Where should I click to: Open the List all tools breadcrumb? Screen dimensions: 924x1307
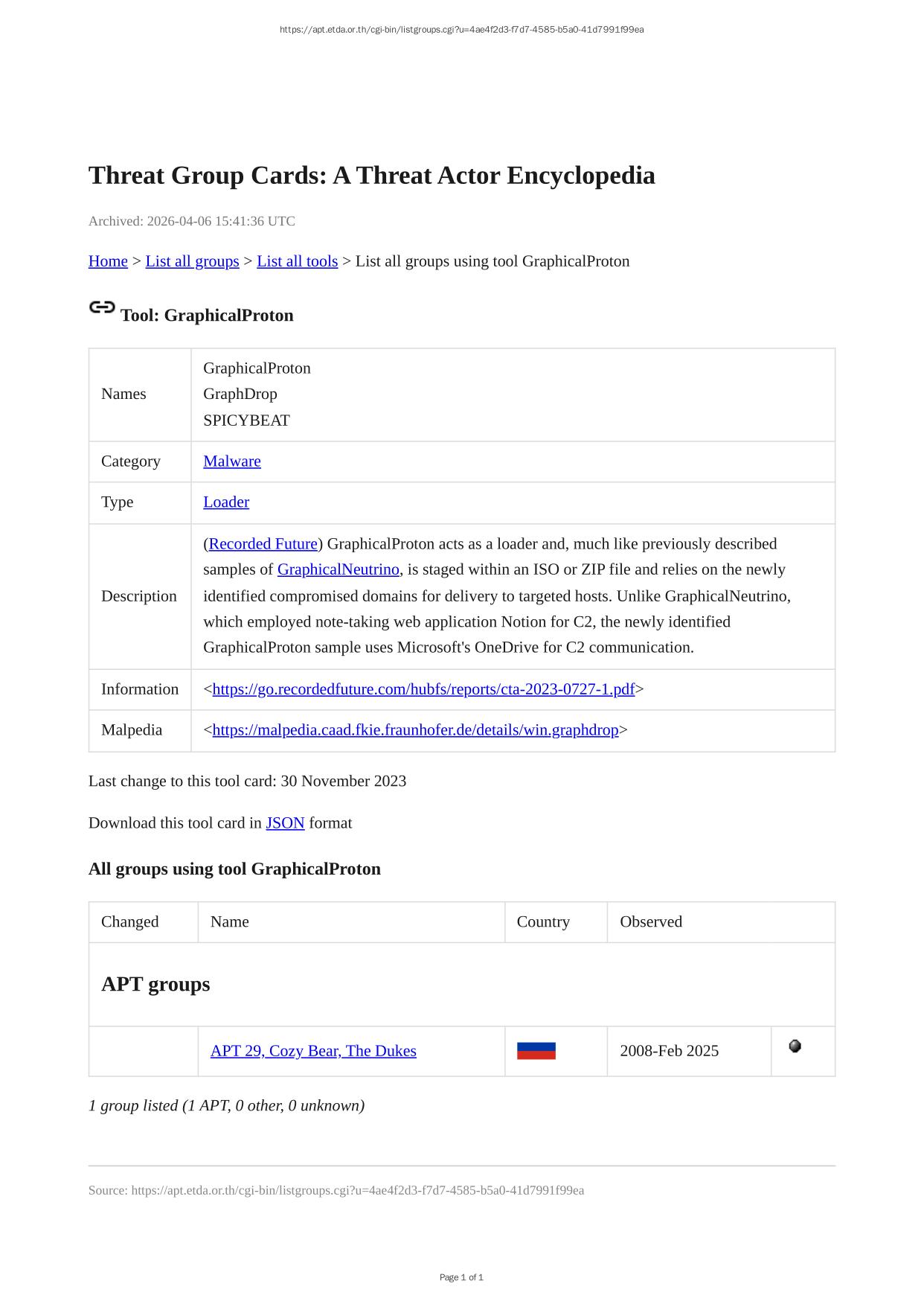297,261
